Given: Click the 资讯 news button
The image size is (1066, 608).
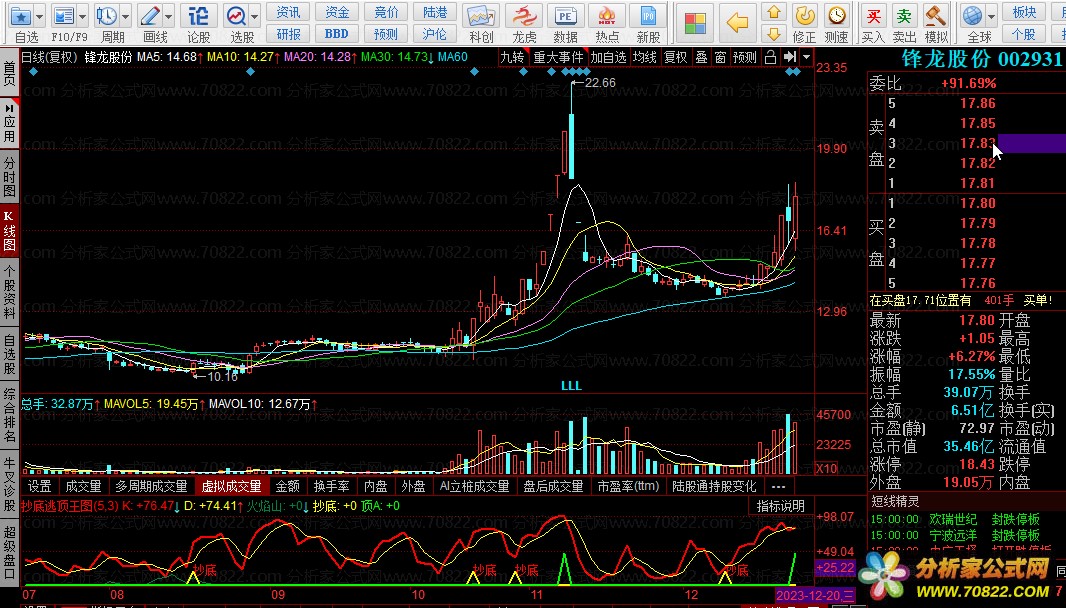Looking at the screenshot, I should (288, 12).
